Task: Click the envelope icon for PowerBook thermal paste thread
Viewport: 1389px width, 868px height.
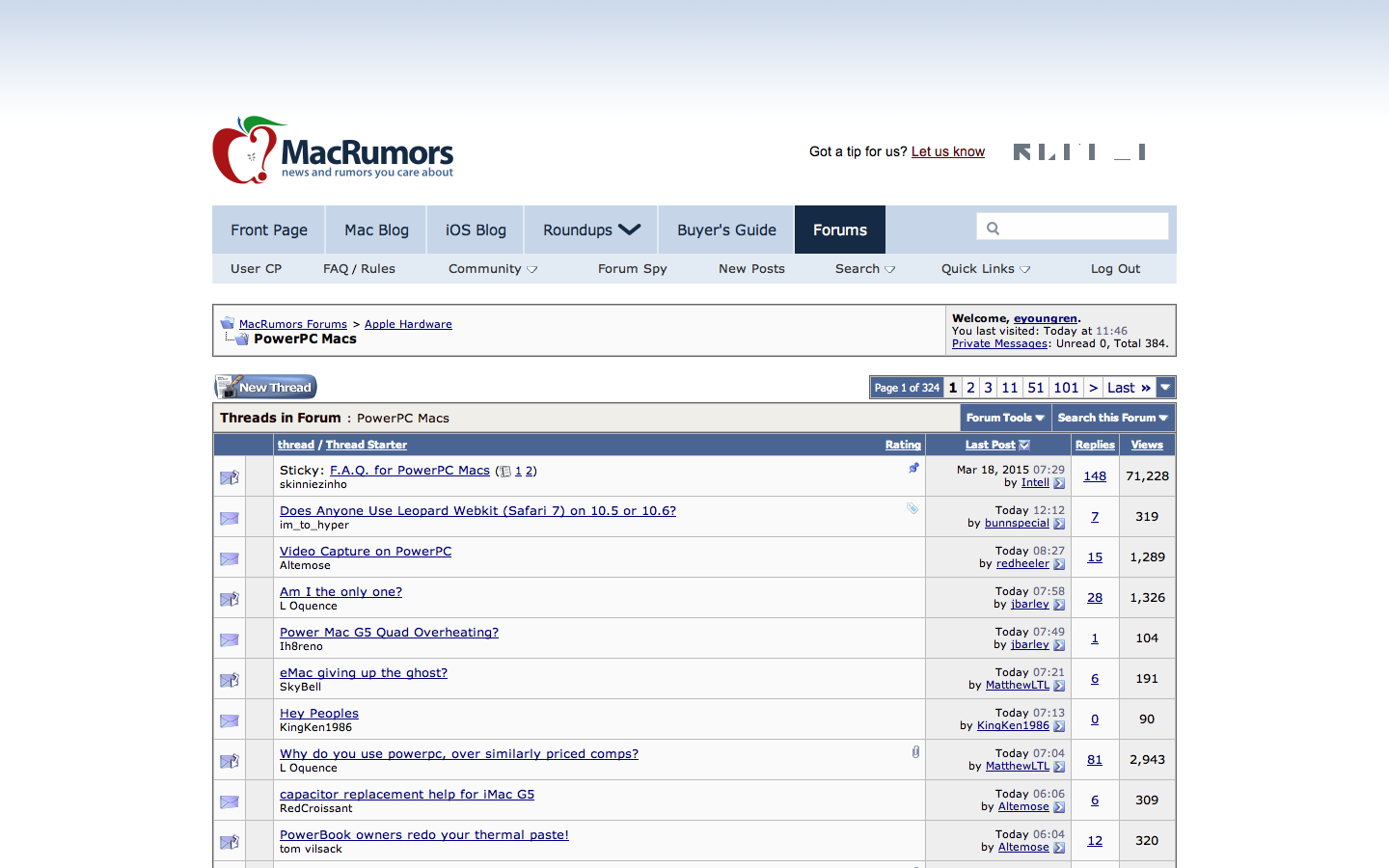Action: point(230,842)
